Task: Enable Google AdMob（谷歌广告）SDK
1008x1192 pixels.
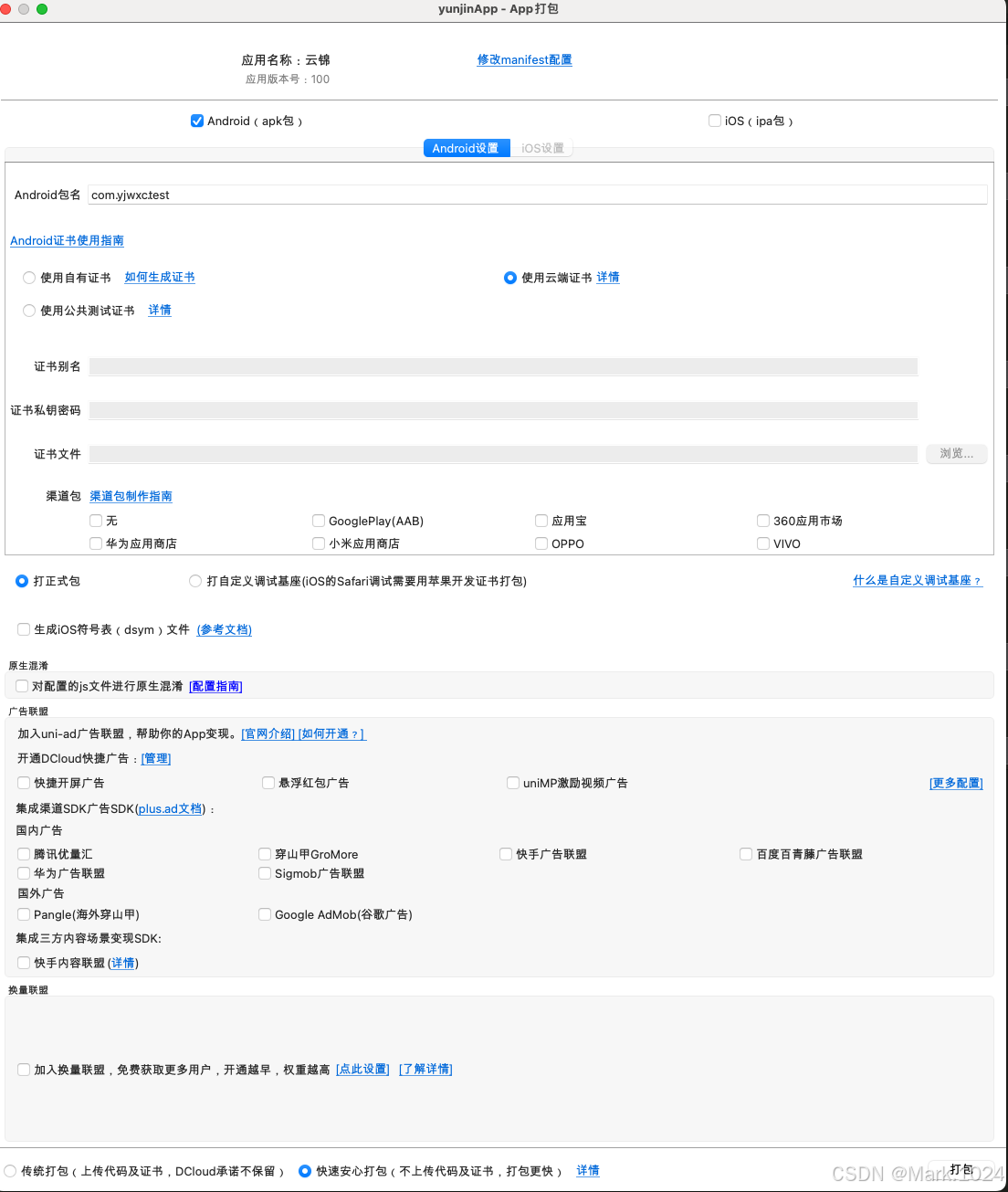Action: click(264, 913)
